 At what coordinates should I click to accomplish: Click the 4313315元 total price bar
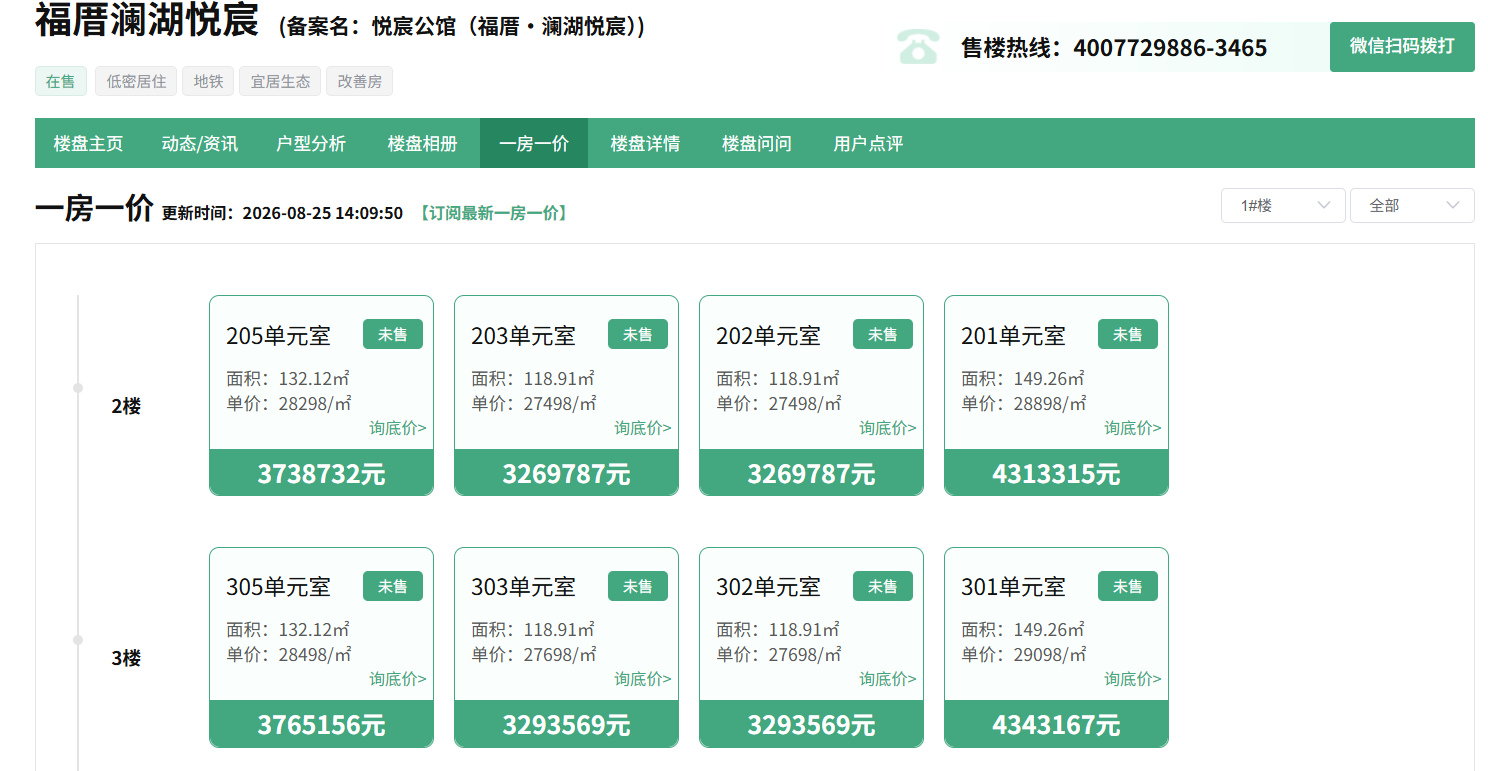[1056, 472]
